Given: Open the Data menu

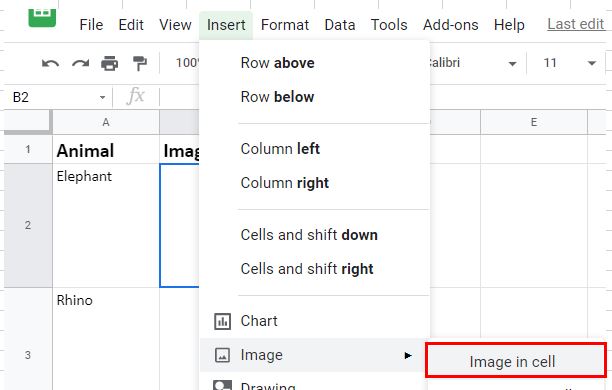Looking at the screenshot, I should pos(340,25).
